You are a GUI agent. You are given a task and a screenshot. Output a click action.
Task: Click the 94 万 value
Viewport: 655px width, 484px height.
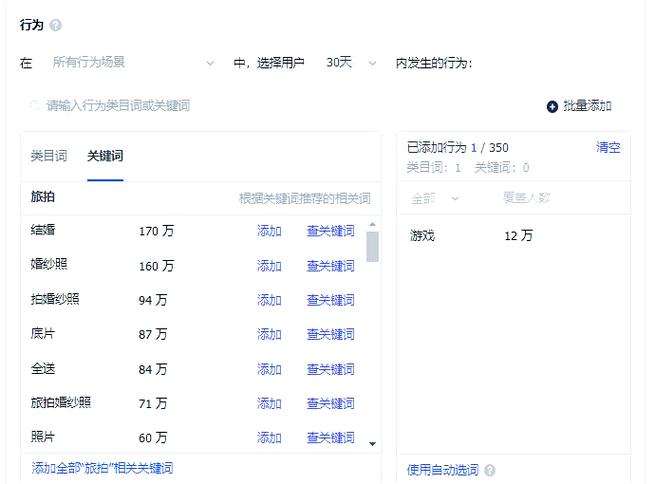[x=153, y=300]
